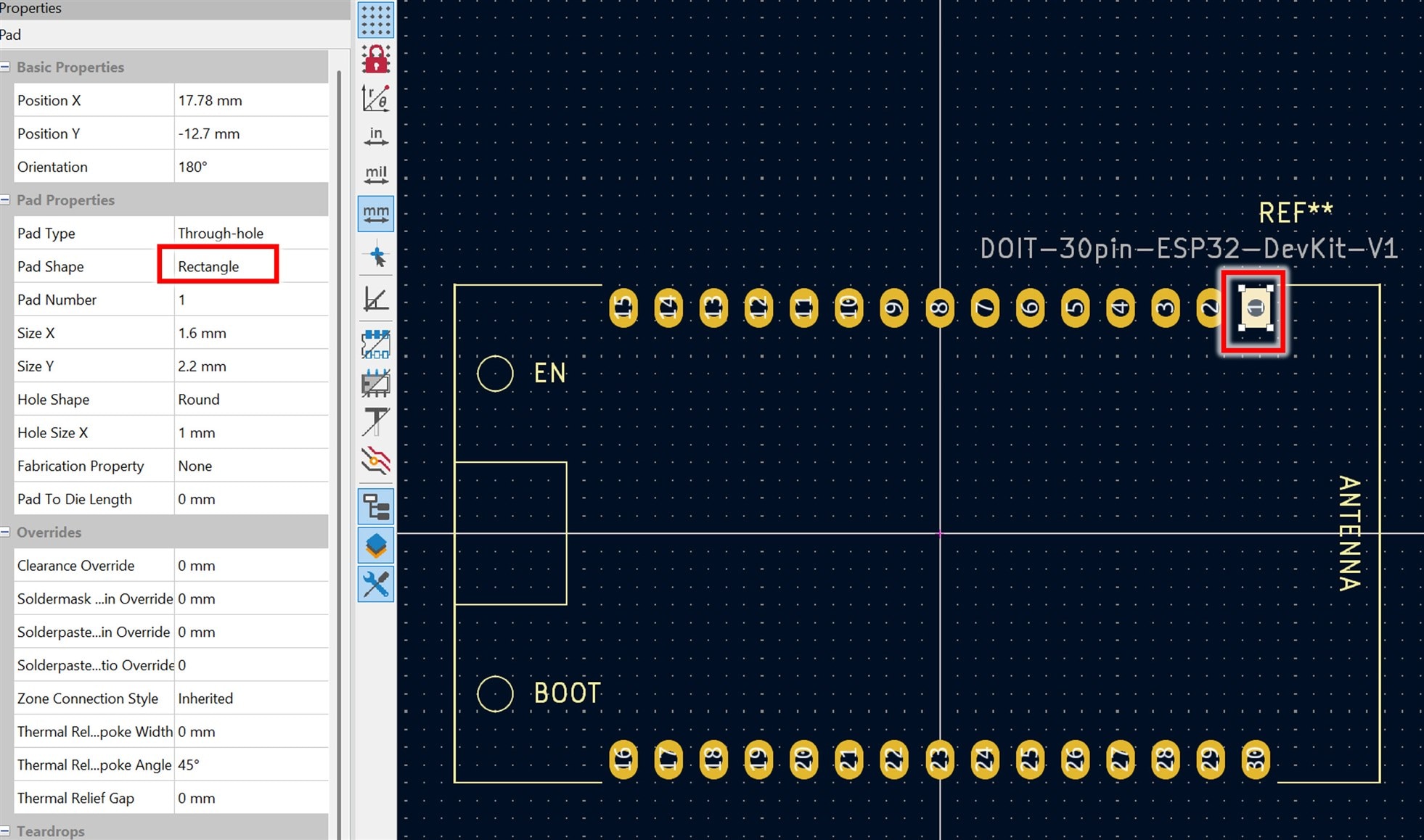Toggle the red lock overrides icon
1424x840 pixels.
pos(375,59)
